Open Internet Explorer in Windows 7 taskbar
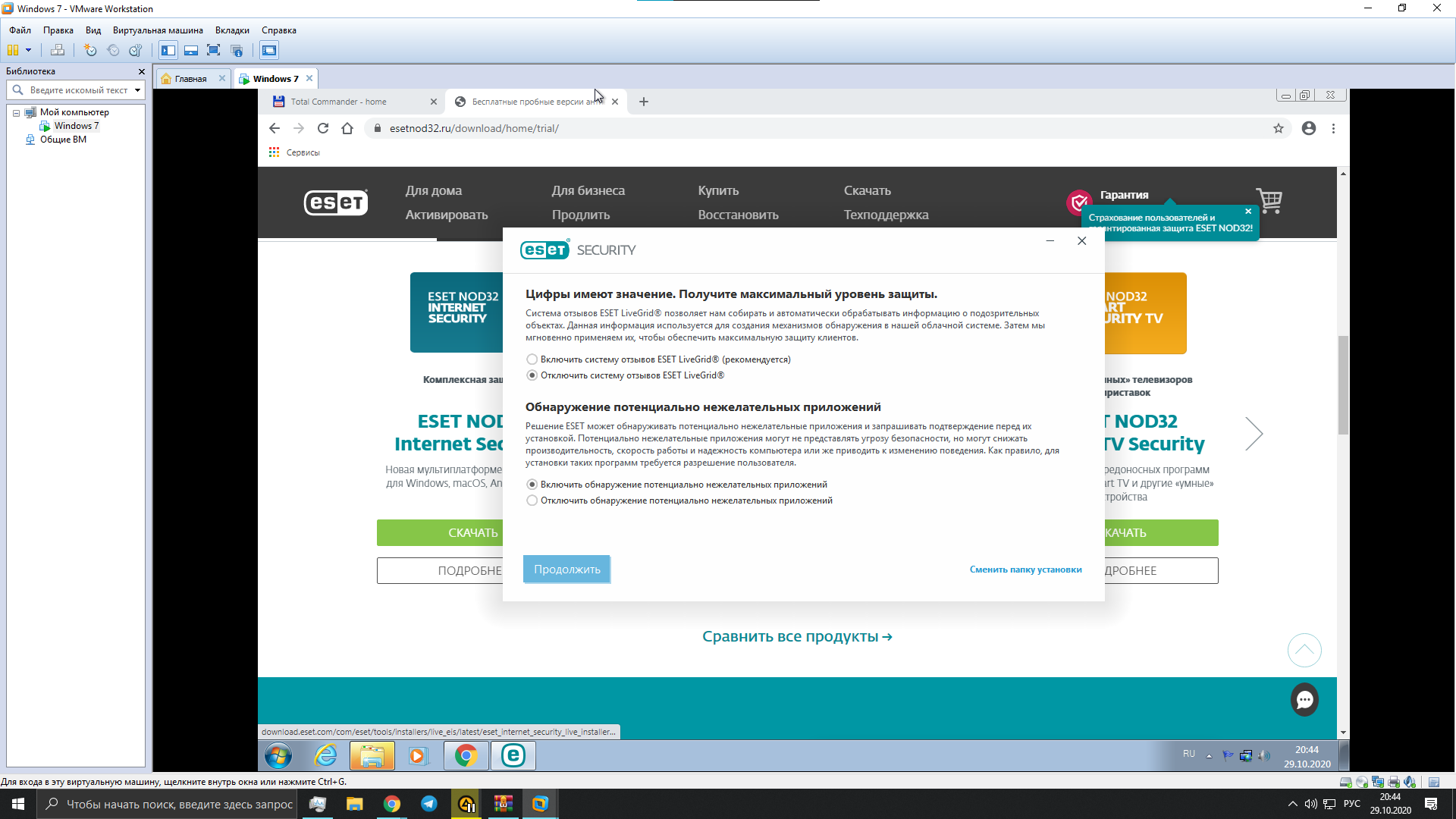This screenshot has width=1456, height=819. point(326,755)
